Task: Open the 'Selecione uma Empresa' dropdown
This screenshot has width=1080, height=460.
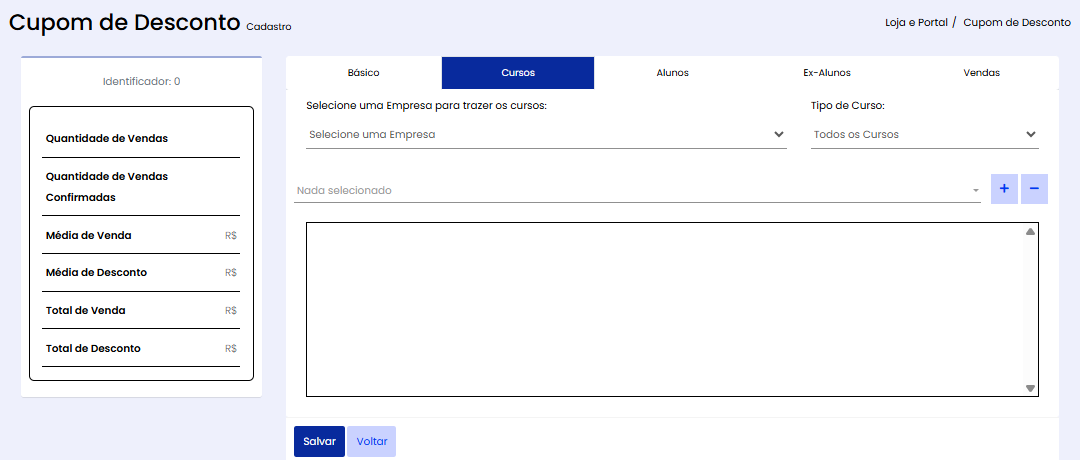Action: click(545, 134)
